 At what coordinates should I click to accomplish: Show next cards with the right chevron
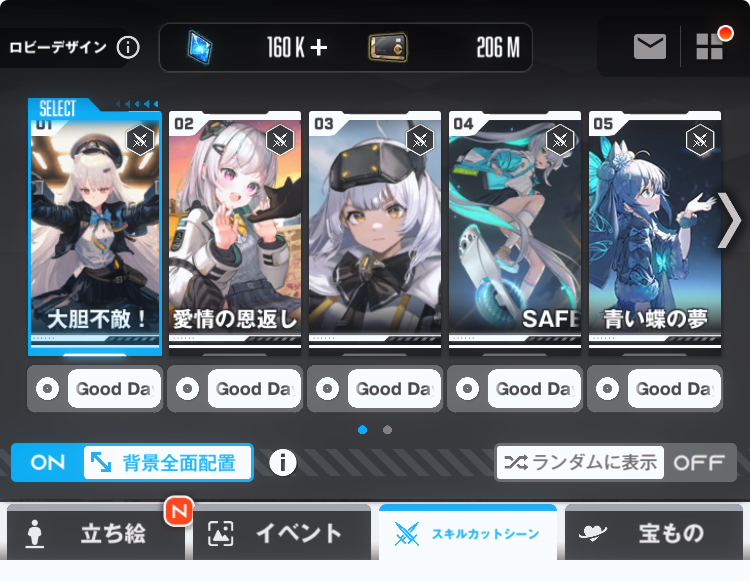[729, 220]
